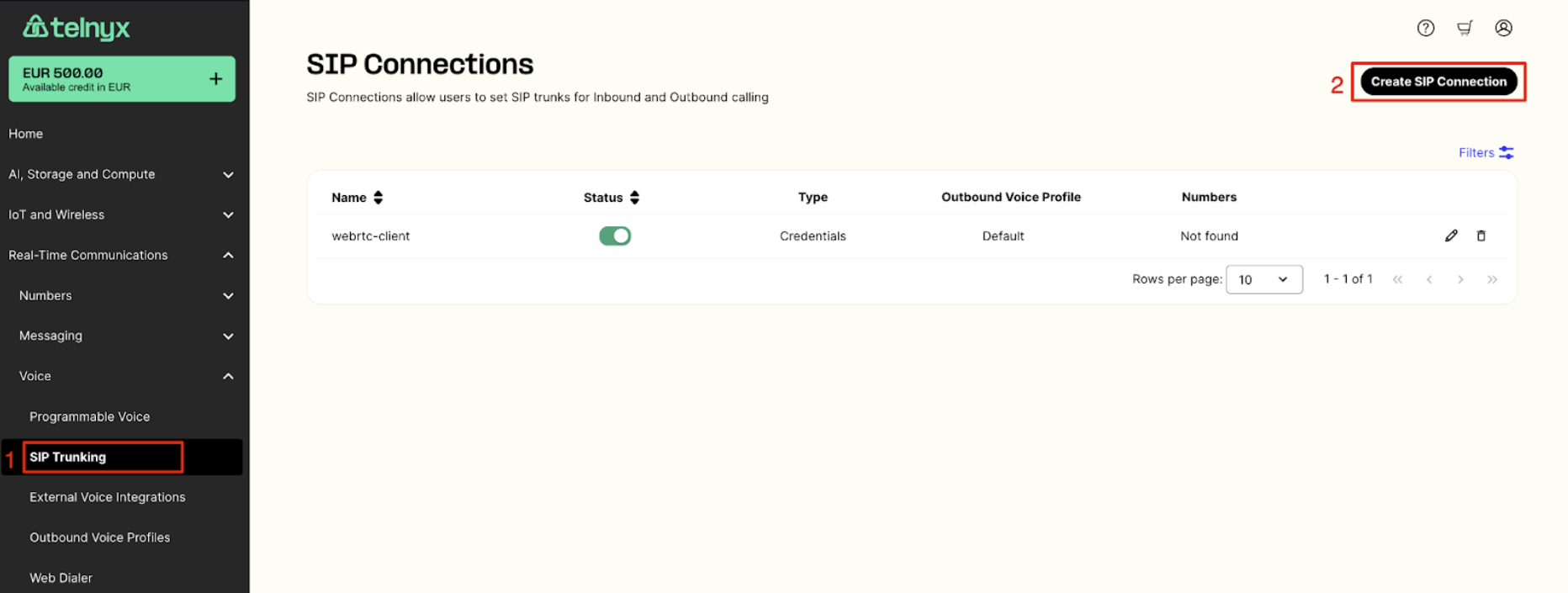The height and width of the screenshot is (593, 1568).
Task: Click the Create SIP Connection button
Action: pos(1438,82)
